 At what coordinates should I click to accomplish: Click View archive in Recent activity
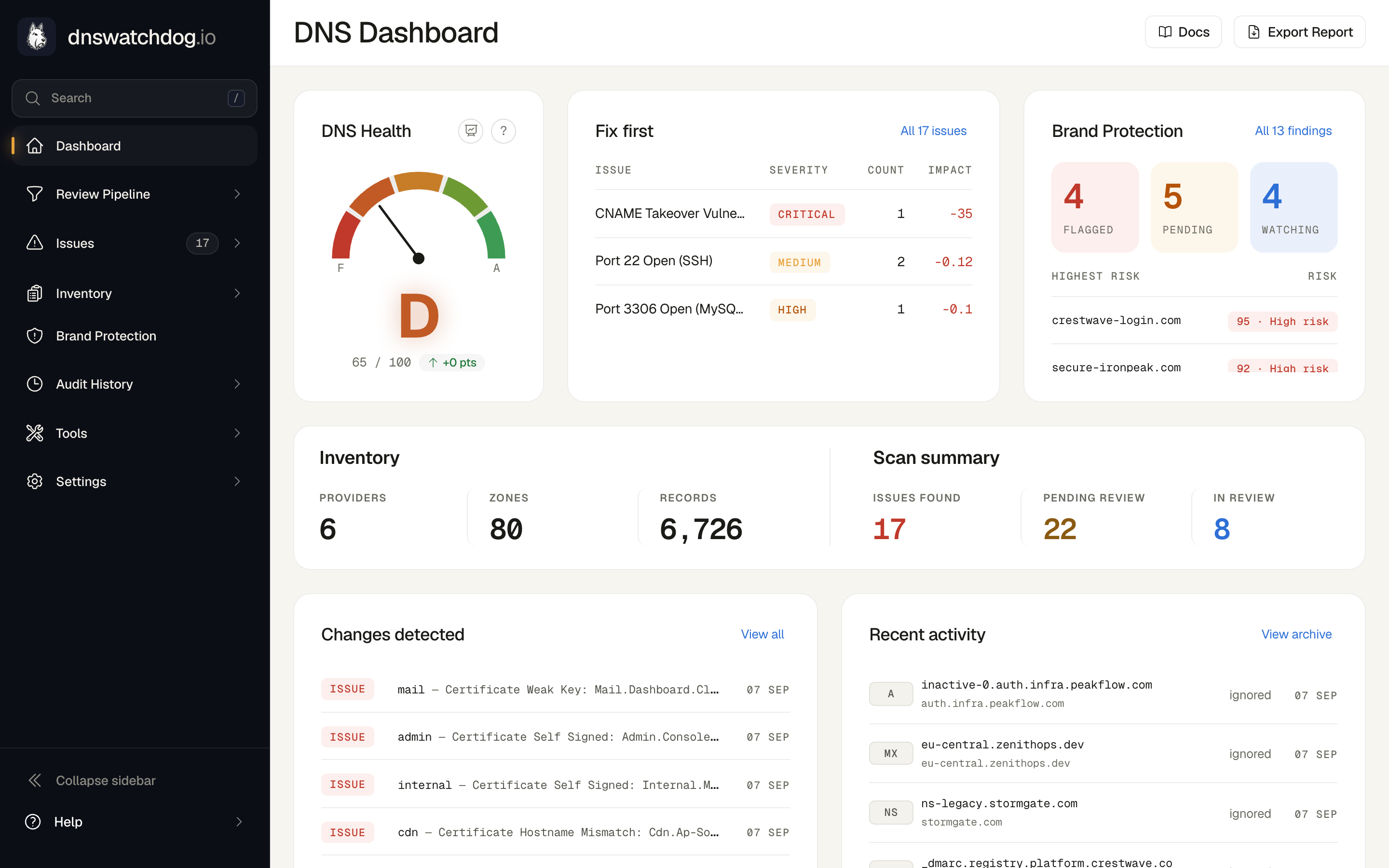(1296, 634)
